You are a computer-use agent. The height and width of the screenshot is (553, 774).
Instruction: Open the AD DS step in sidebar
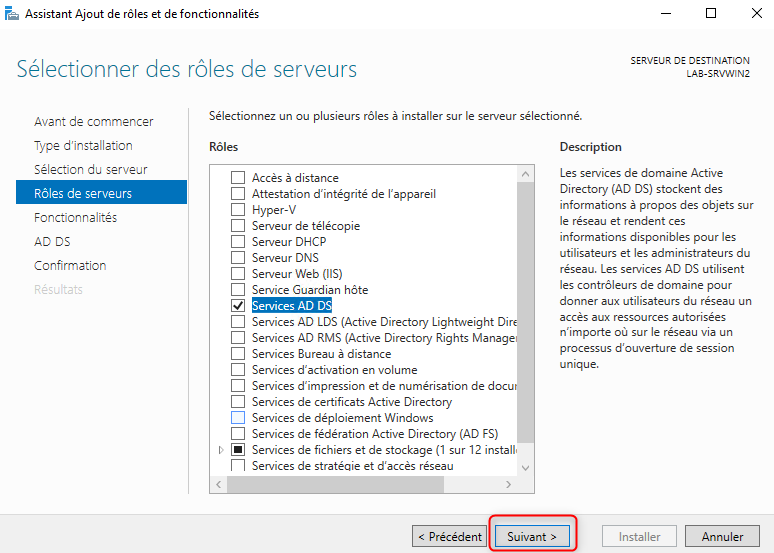(52, 241)
